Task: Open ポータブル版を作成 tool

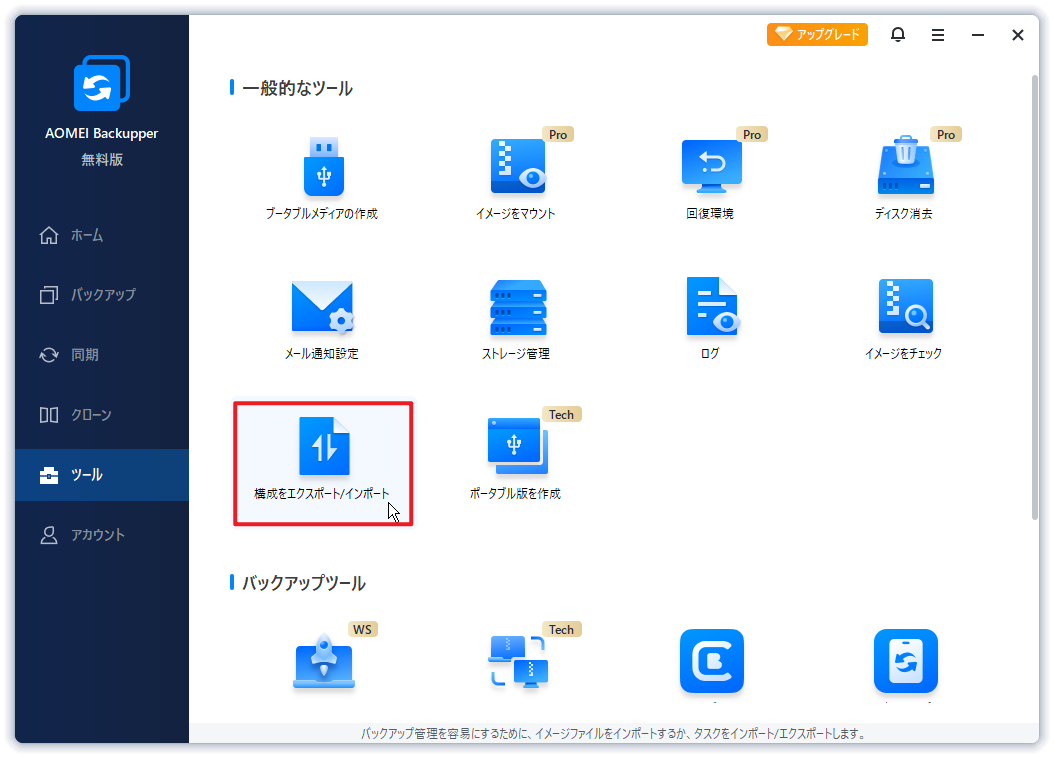Action: point(516,460)
